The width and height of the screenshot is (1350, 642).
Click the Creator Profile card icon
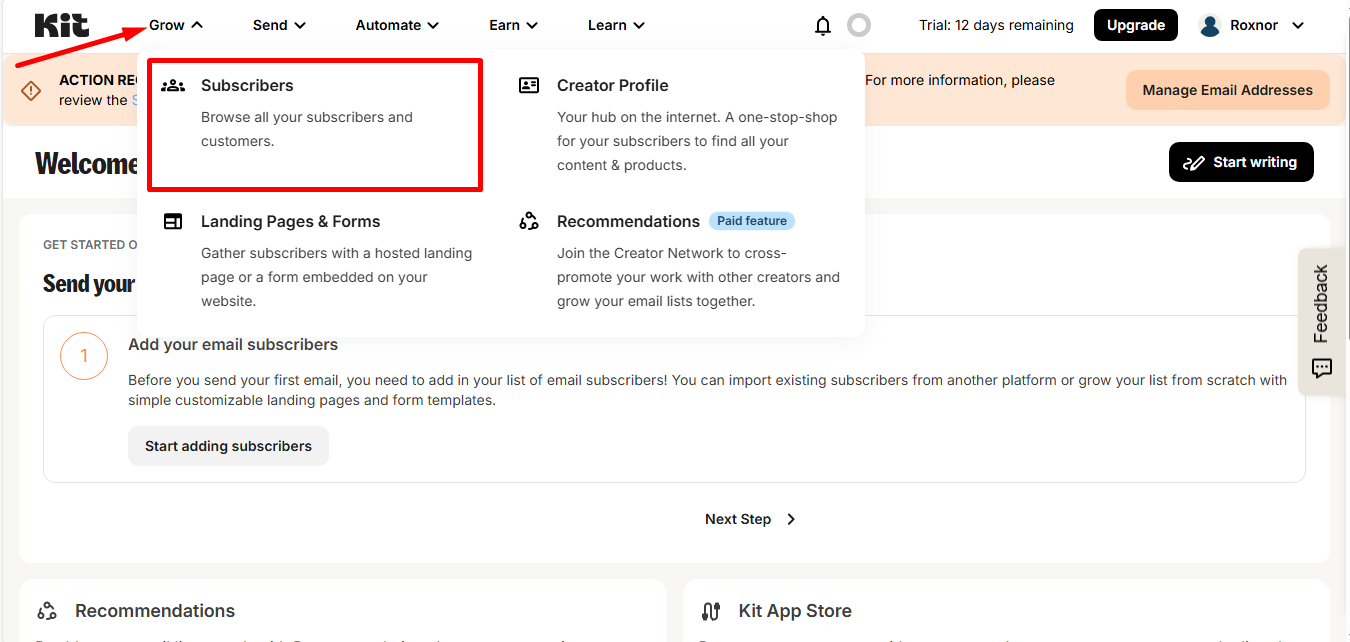coord(529,86)
